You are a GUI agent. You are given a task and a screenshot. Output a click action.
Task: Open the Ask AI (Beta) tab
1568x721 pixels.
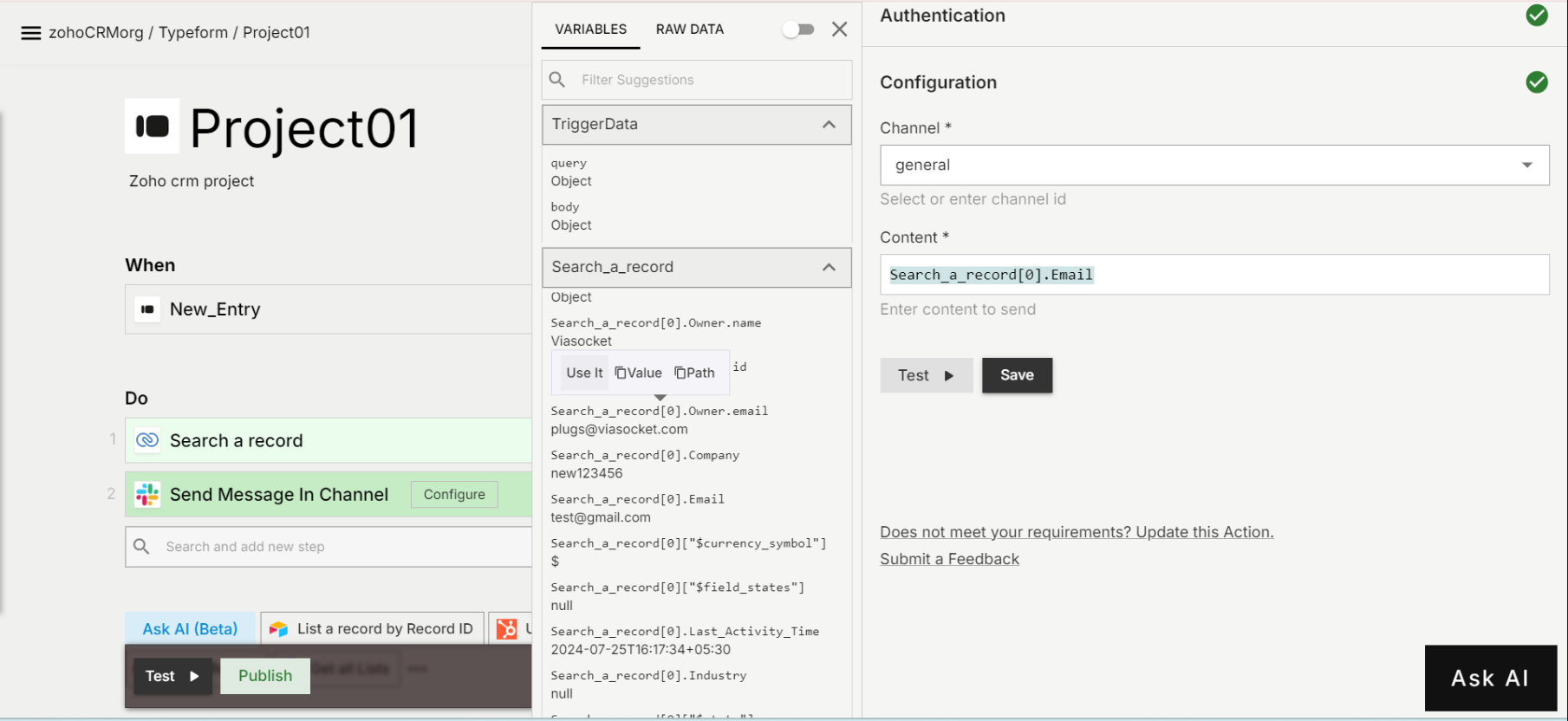191,629
